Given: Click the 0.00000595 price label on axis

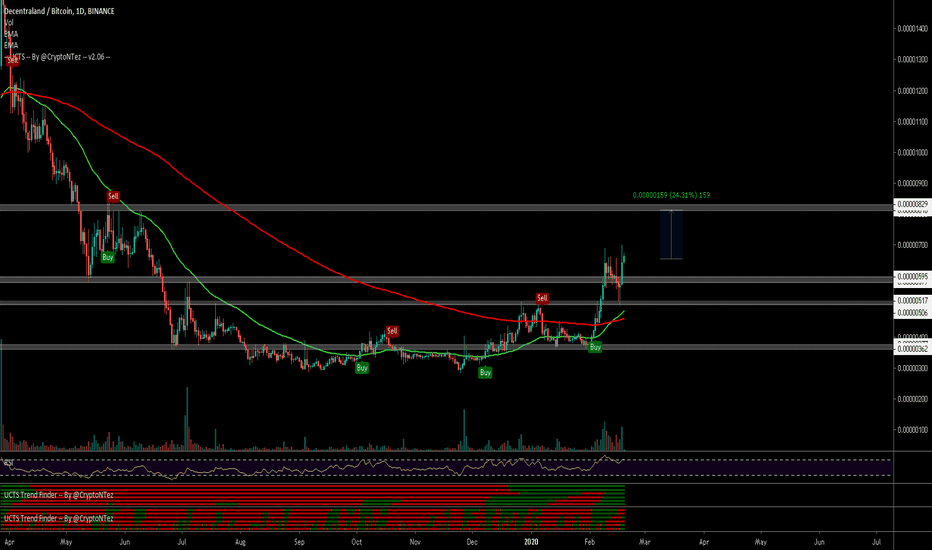Looking at the screenshot, I should click(912, 276).
